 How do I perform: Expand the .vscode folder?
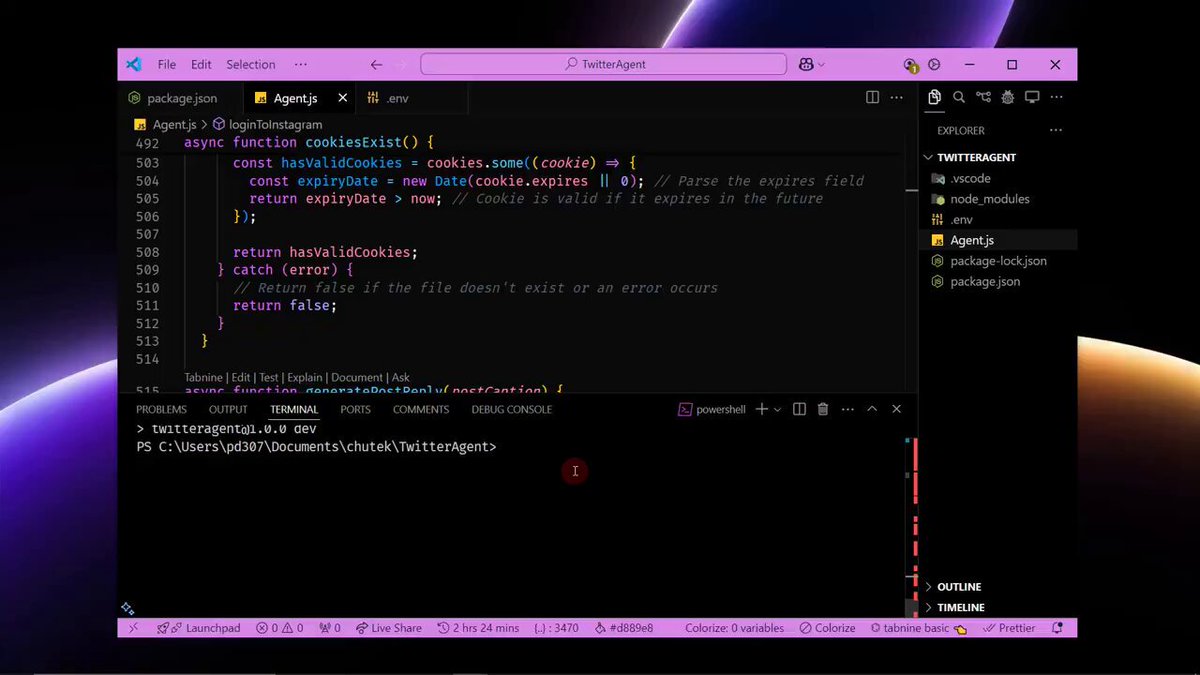[x=970, y=178]
